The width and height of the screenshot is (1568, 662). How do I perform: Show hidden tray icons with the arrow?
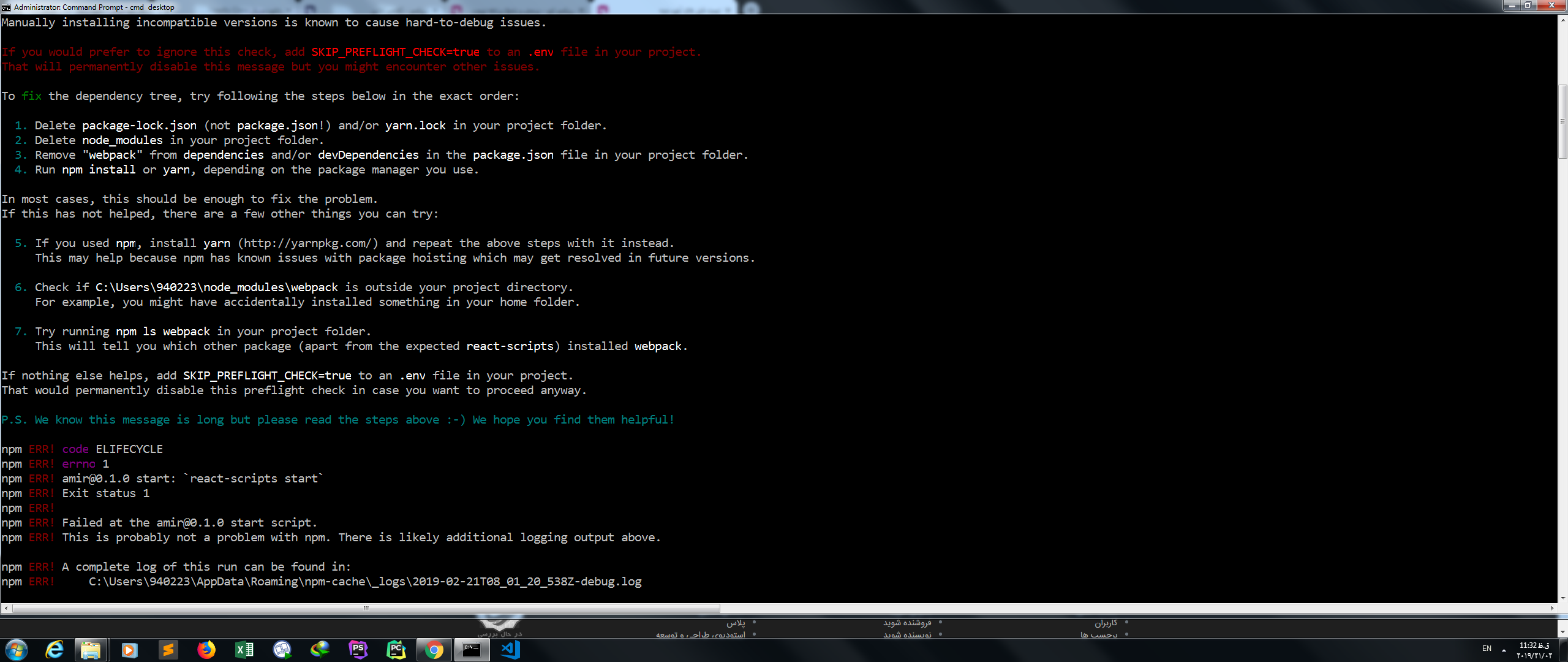pyautogui.click(x=1504, y=650)
